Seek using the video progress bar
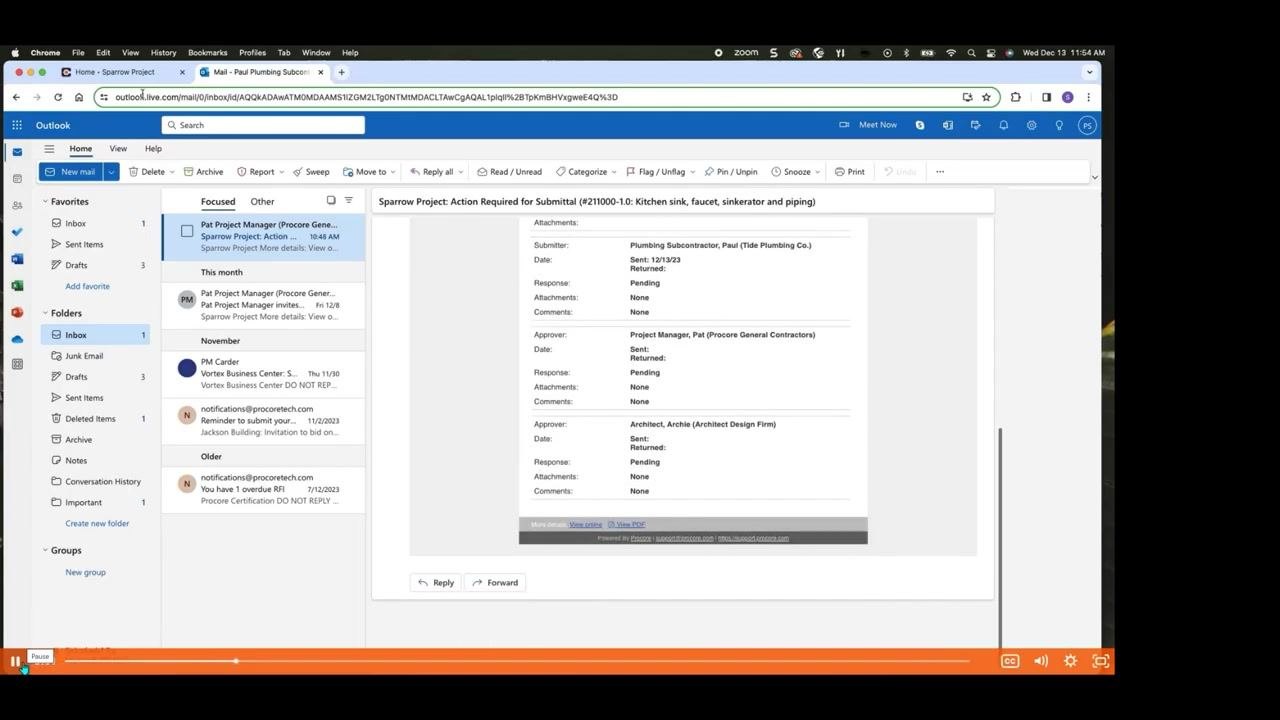Image resolution: width=1280 pixels, height=720 pixels. [517, 661]
